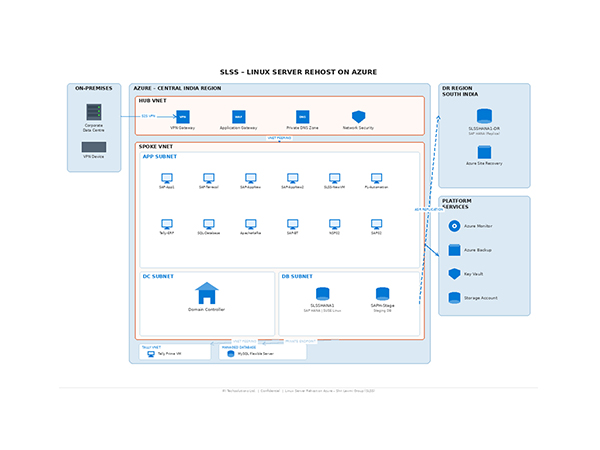Click the Private DNS Zone icon
The width and height of the screenshot is (600, 450).
tap(303, 117)
